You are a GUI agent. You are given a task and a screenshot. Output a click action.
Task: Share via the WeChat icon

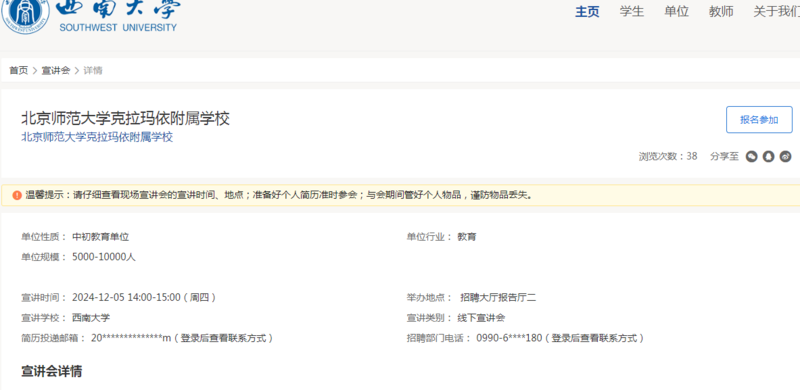coord(752,157)
